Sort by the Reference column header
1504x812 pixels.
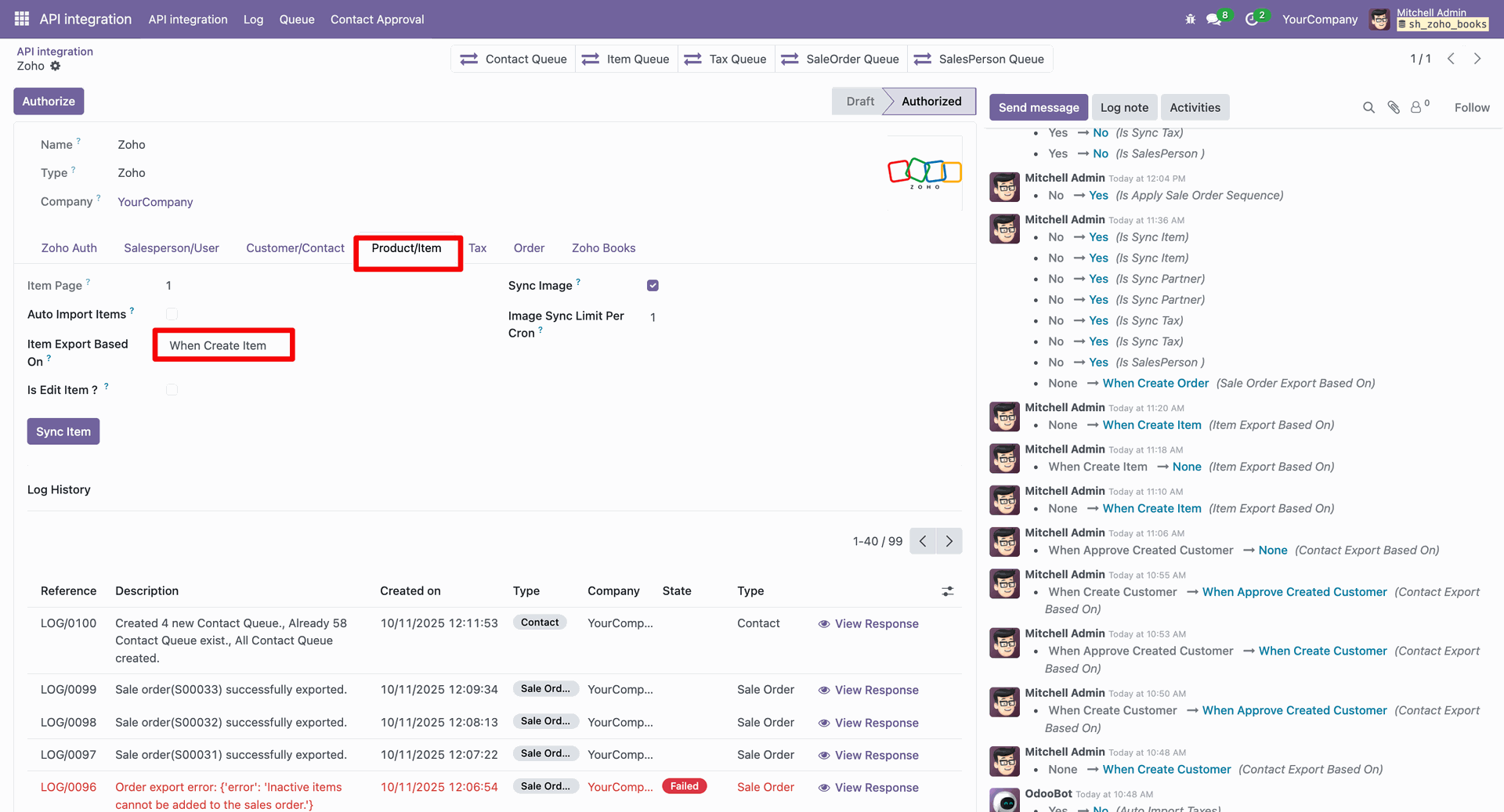pyautogui.click(x=69, y=591)
